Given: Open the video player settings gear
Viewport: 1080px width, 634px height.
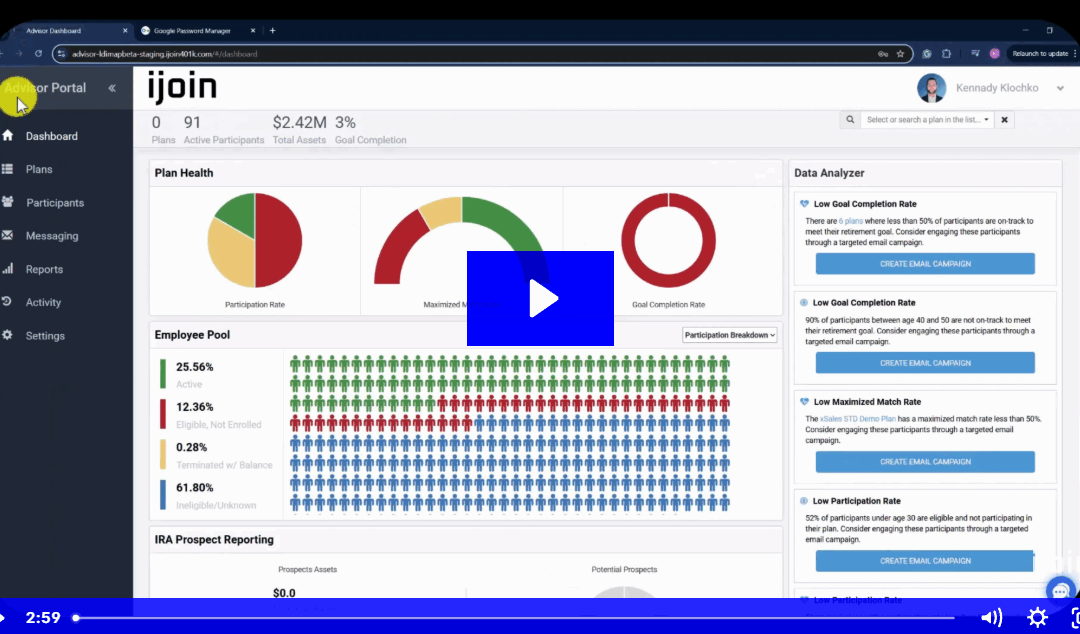Looking at the screenshot, I should [x=1037, y=617].
